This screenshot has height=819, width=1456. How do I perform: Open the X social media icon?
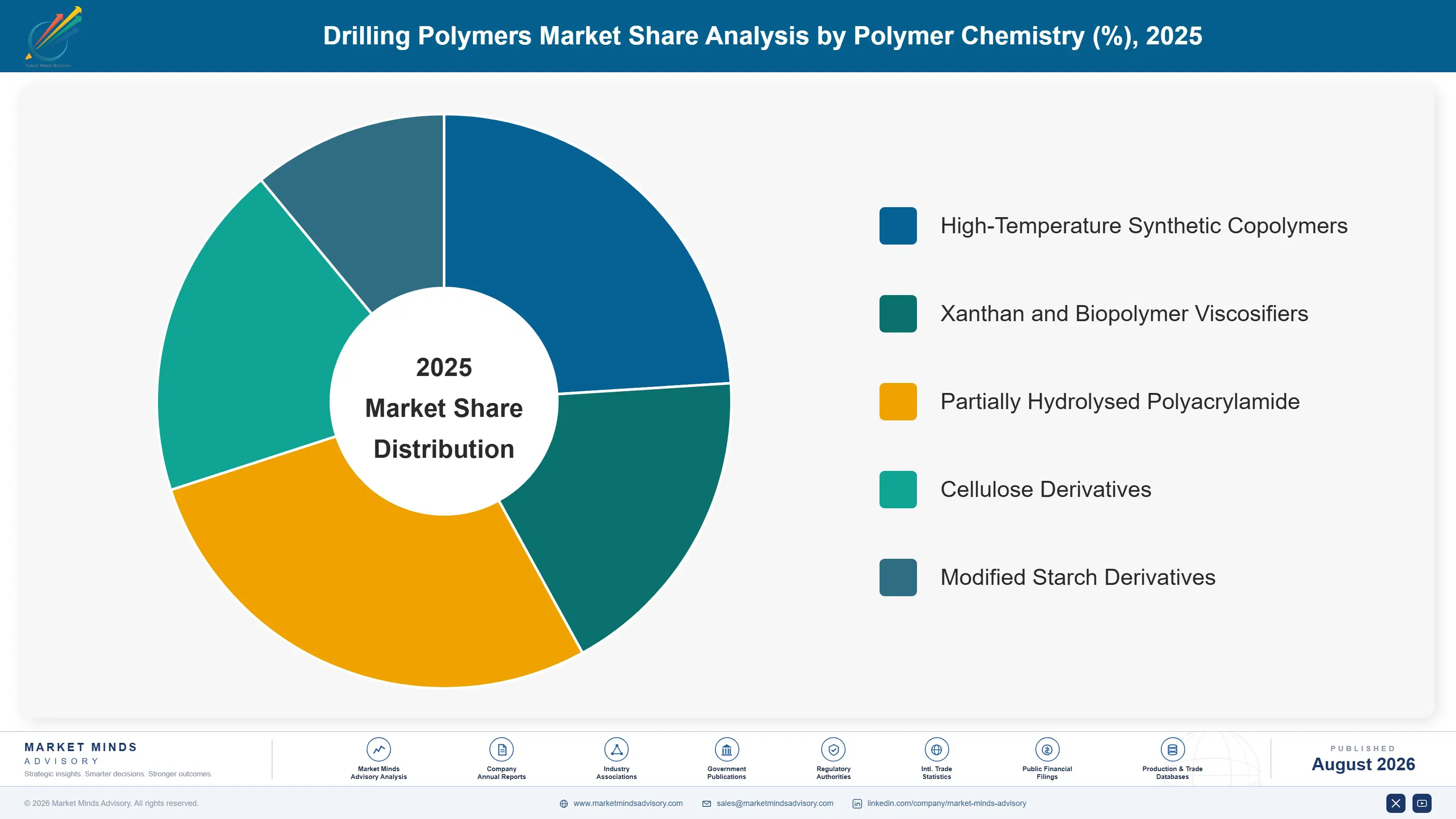point(1395,803)
